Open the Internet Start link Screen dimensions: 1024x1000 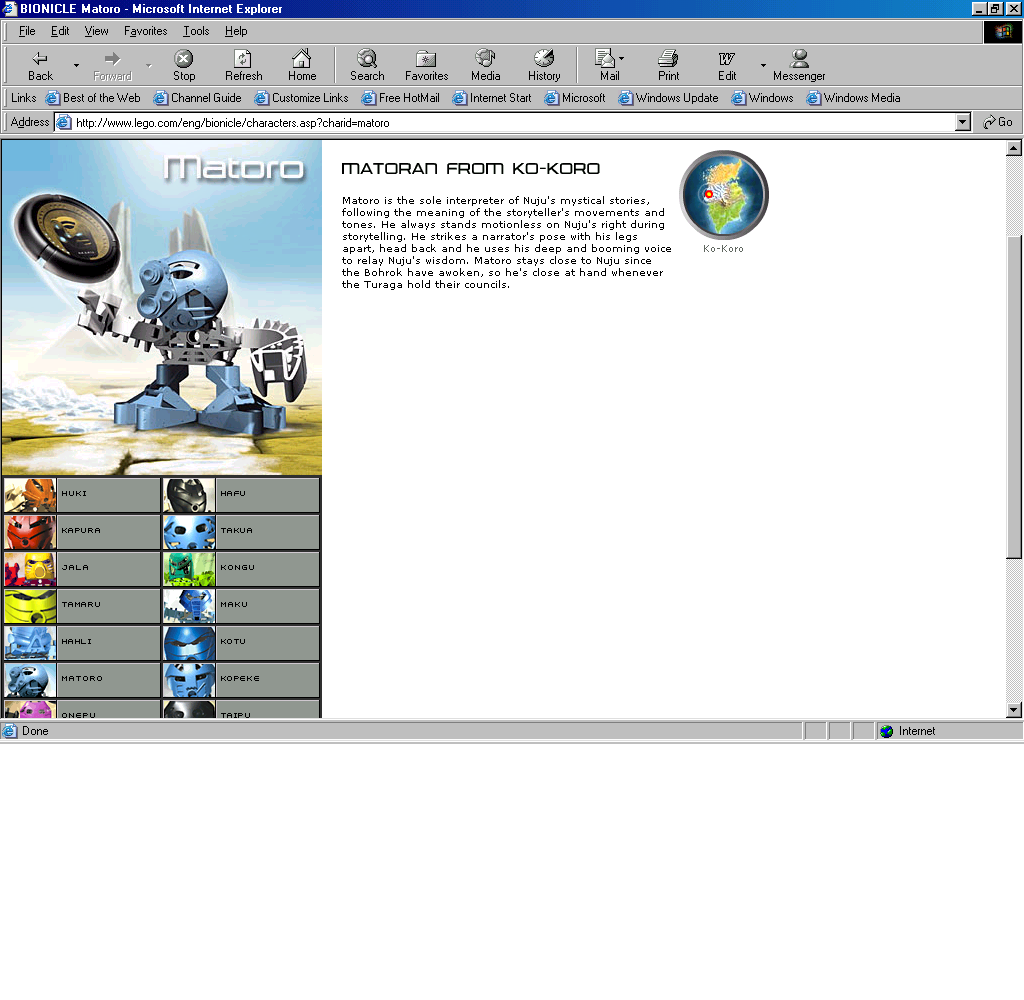pyautogui.click(x=492, y=98)
